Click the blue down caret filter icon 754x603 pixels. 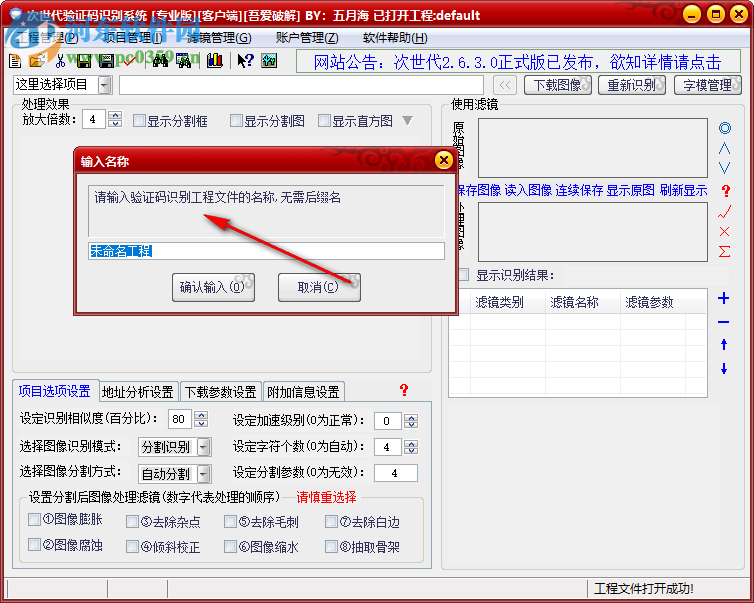pos(725,168)
